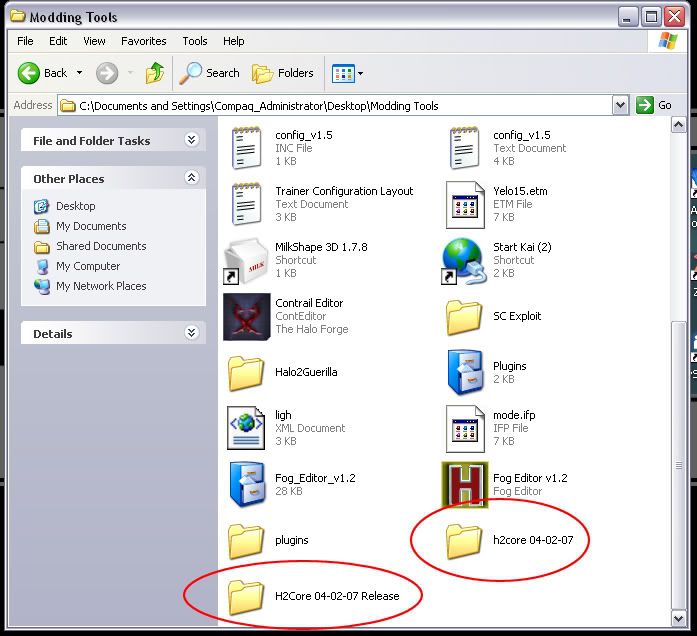Screen dimensions: 697x636
Task: Open Shared Documents link
Action: (x=101, y=246)
